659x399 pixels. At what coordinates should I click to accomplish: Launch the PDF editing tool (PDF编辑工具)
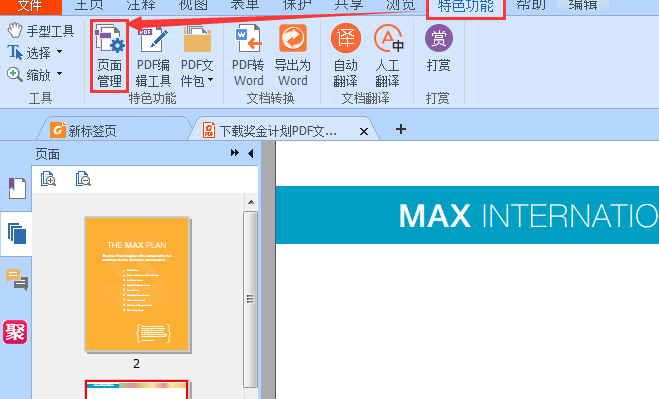(x=153, y=55)
